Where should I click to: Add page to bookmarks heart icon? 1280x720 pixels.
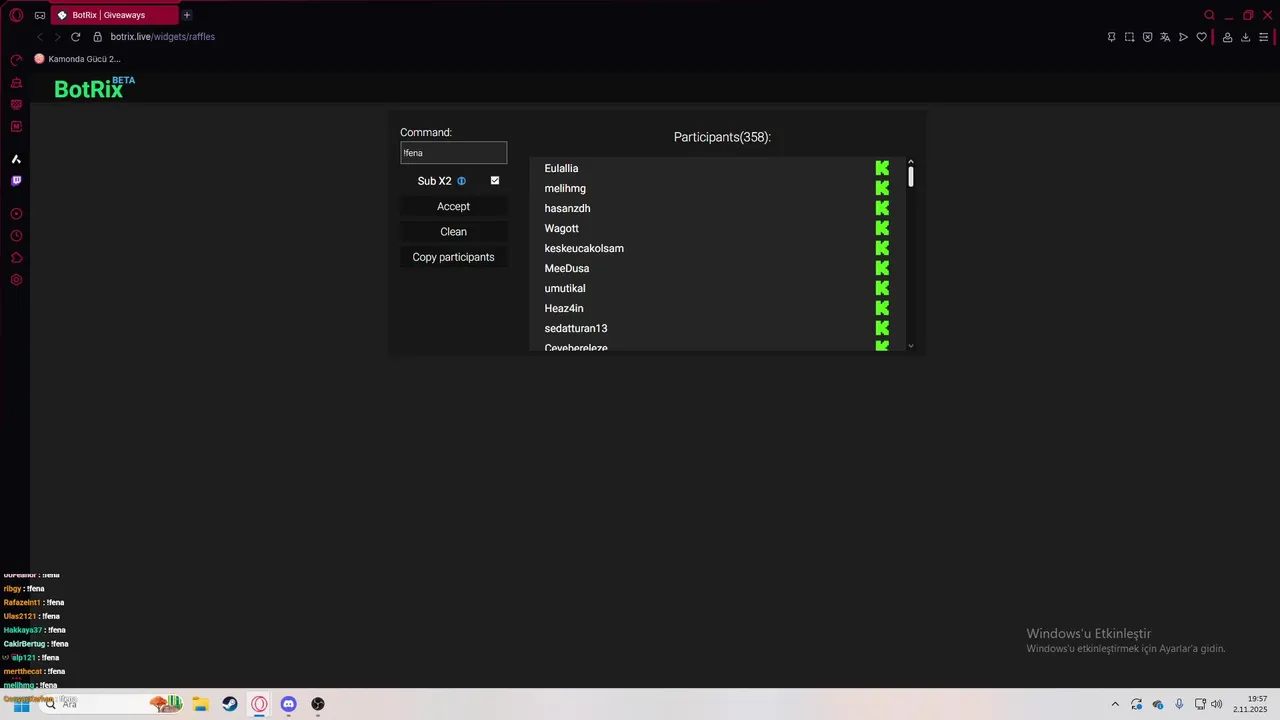pyautogui.click(x=1201, y=37)
